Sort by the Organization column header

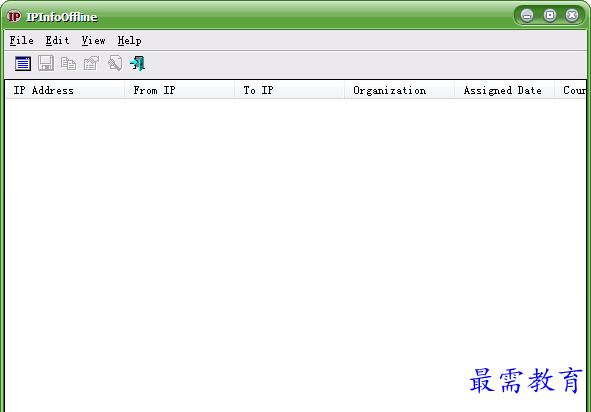(x=400, y=90)
